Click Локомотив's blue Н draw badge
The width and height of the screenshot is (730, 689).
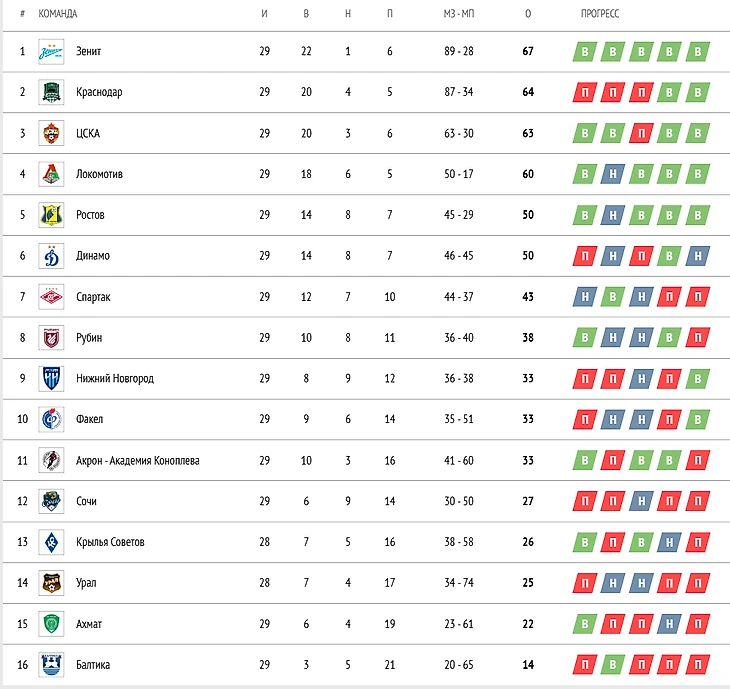[613, 174]
